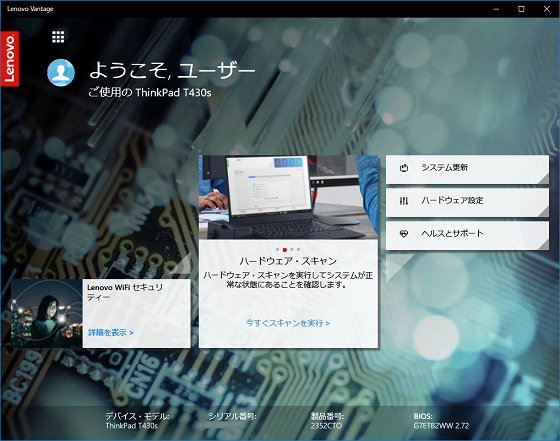Click the ヘルスとサポート heart icon
This screenshot has width=560, height=441.
[x=404, y=234]
